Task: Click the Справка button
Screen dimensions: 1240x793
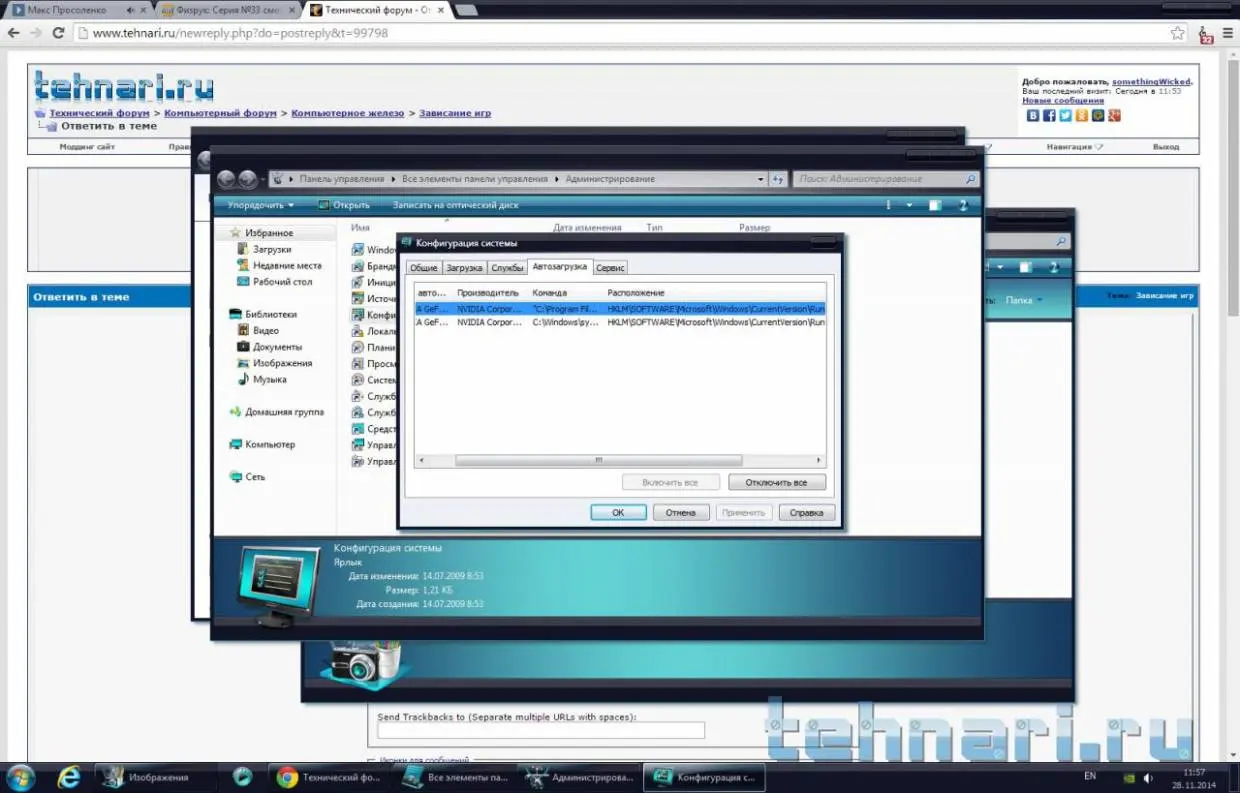Action: pos(806,512)
